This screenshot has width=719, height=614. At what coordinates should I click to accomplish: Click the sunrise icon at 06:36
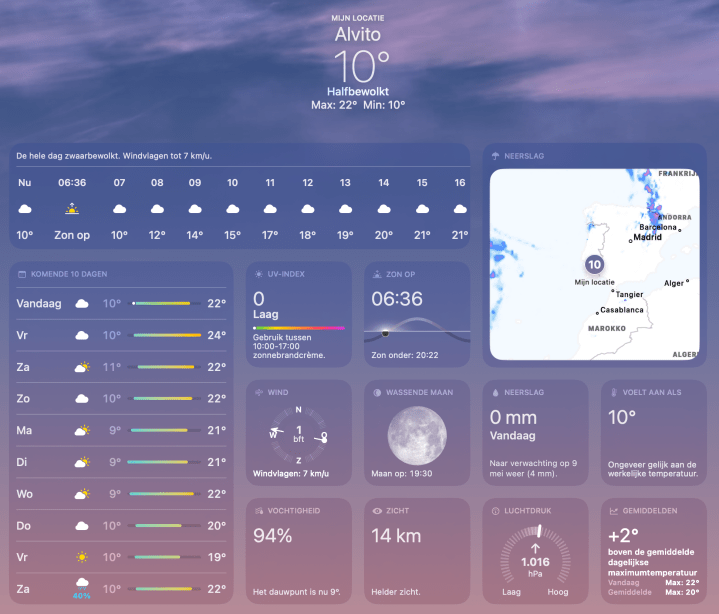coord(71,209)
